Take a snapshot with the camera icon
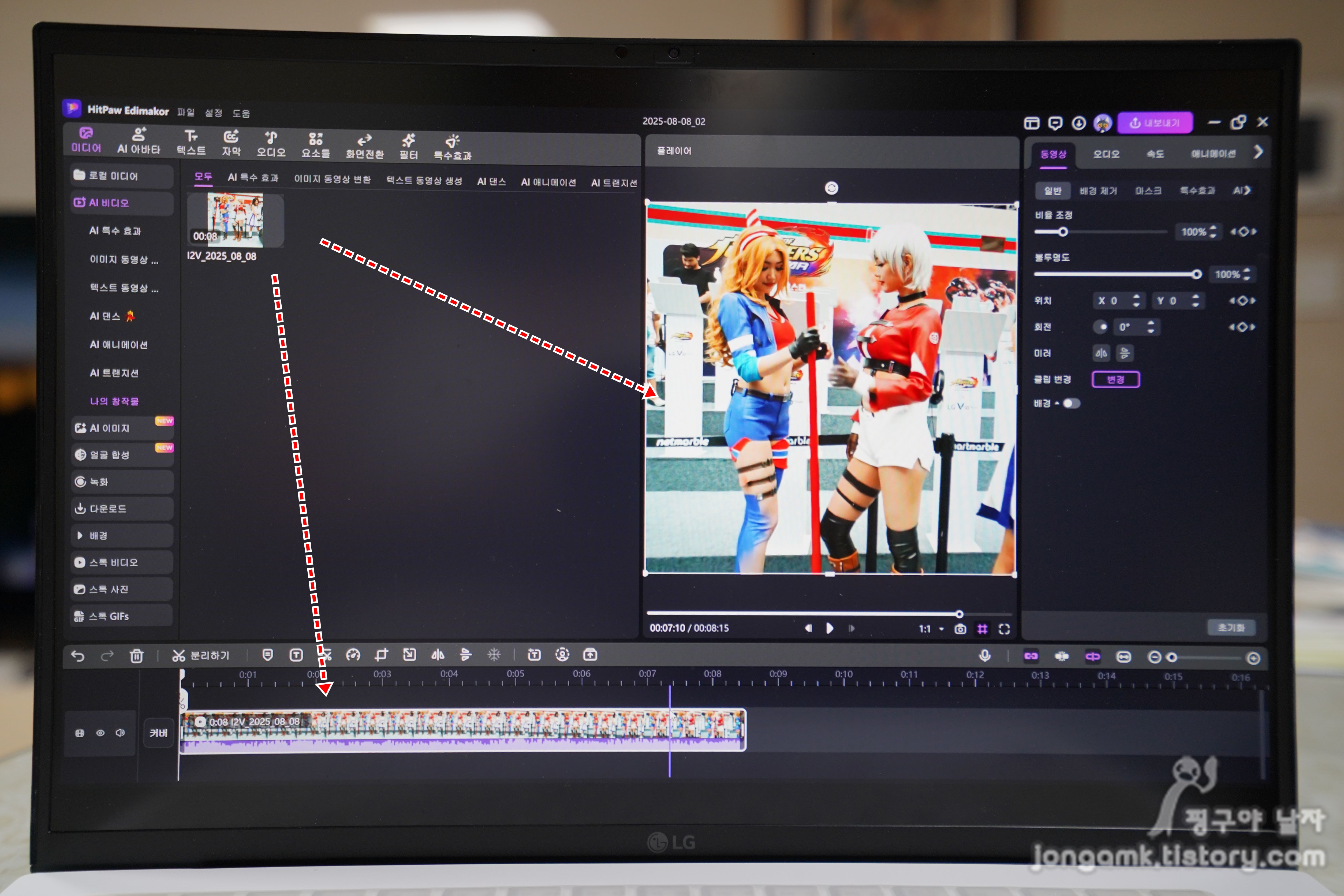Viewport: 1344px width, 896px height. [x=960, y=629]
